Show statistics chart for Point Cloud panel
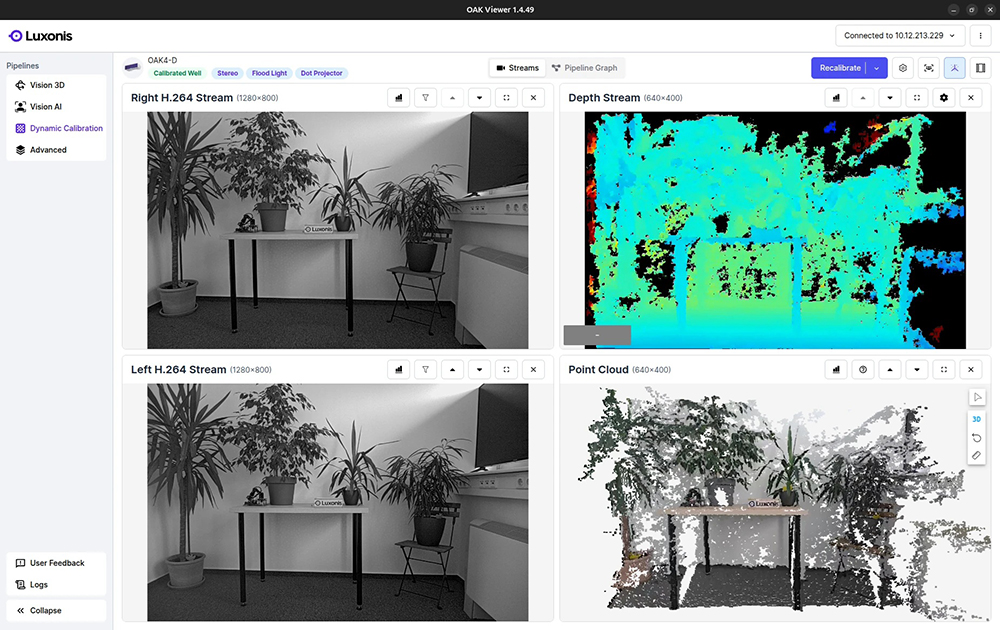 coord(835,370)
